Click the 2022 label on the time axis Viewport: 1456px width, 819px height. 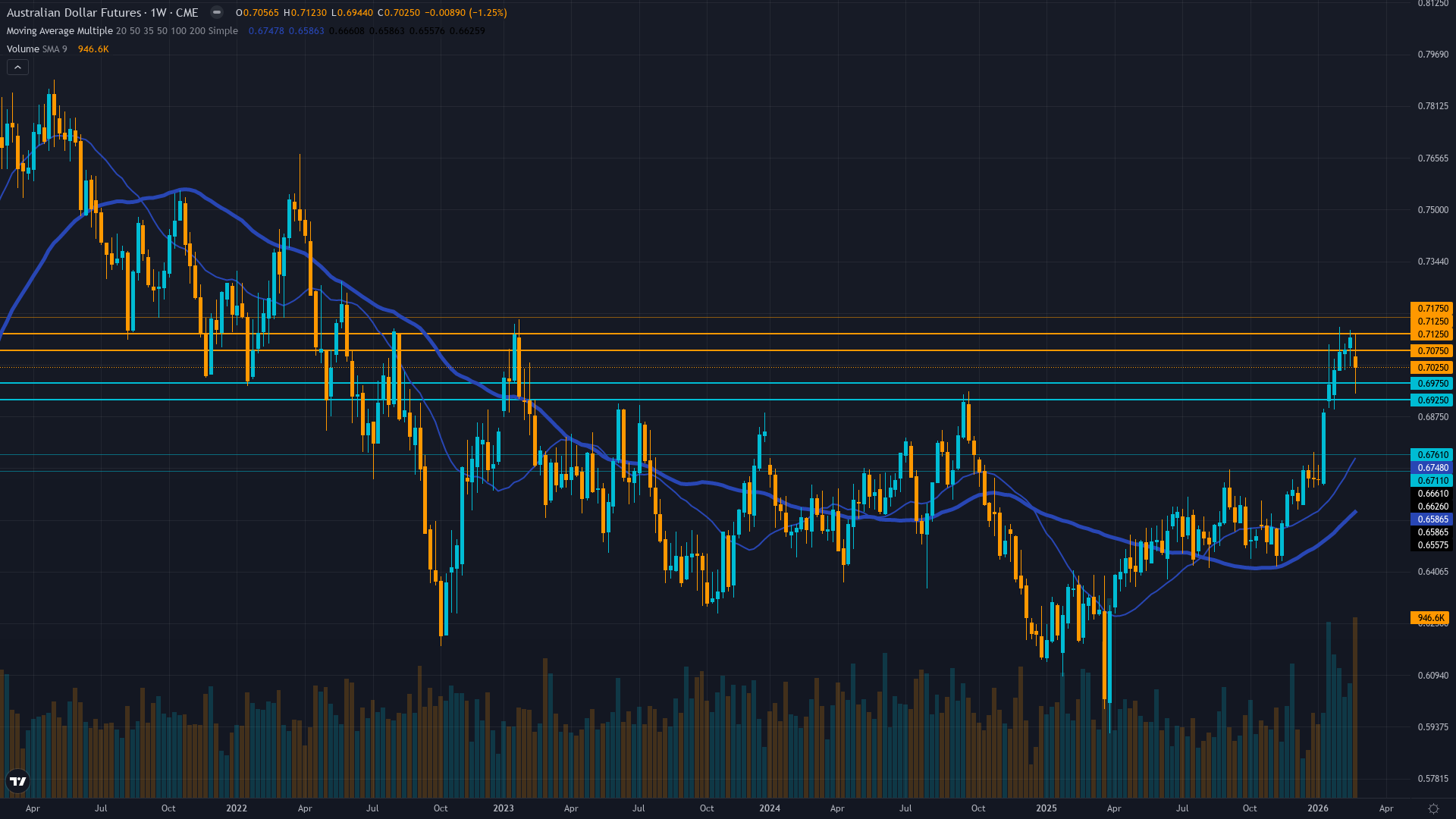237,808
